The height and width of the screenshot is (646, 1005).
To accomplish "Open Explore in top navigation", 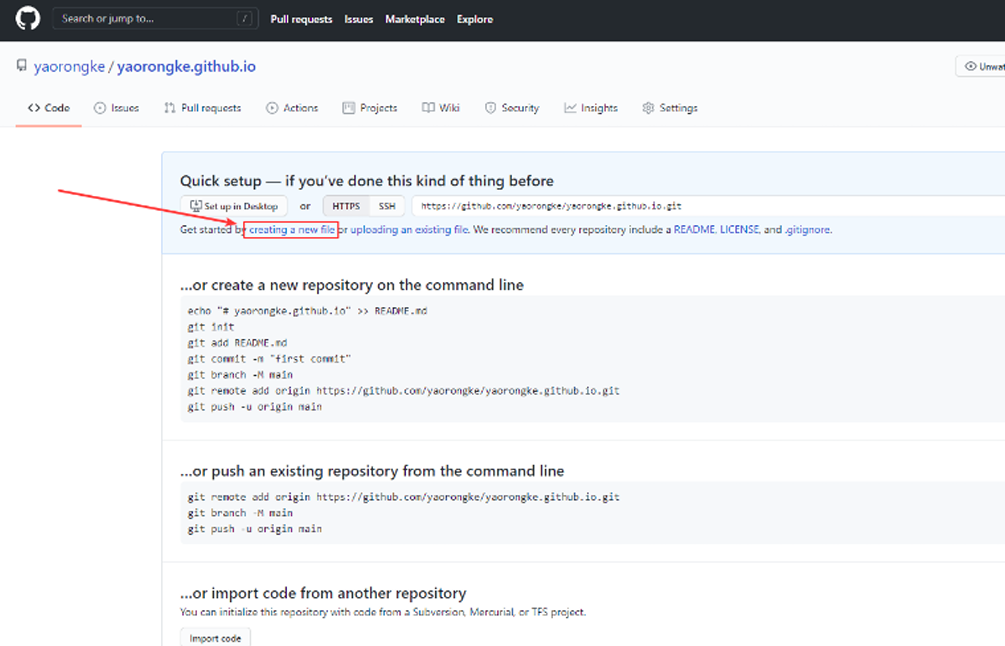I will pyautogui.click(x=475, y=19).
